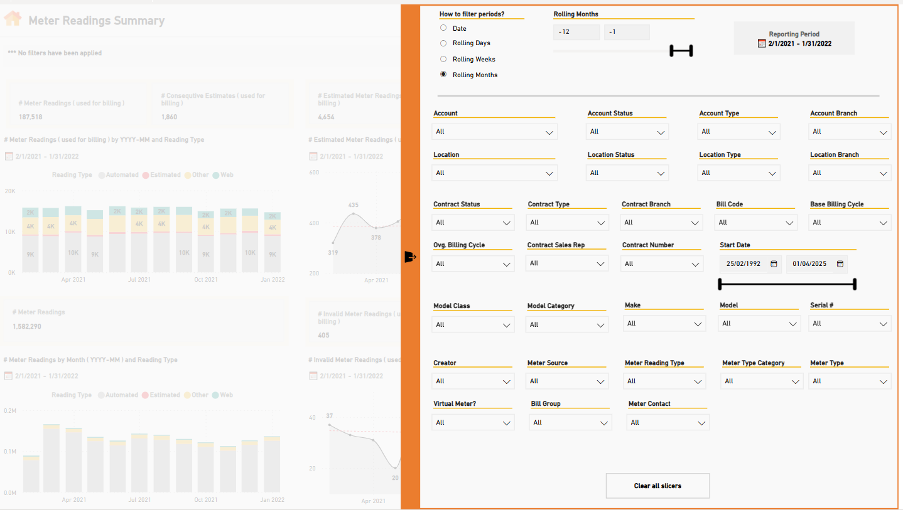Open the Meter Source dropdown
Image resolution: width=904 pixels, height=510 pixels.
pos(567,381)
